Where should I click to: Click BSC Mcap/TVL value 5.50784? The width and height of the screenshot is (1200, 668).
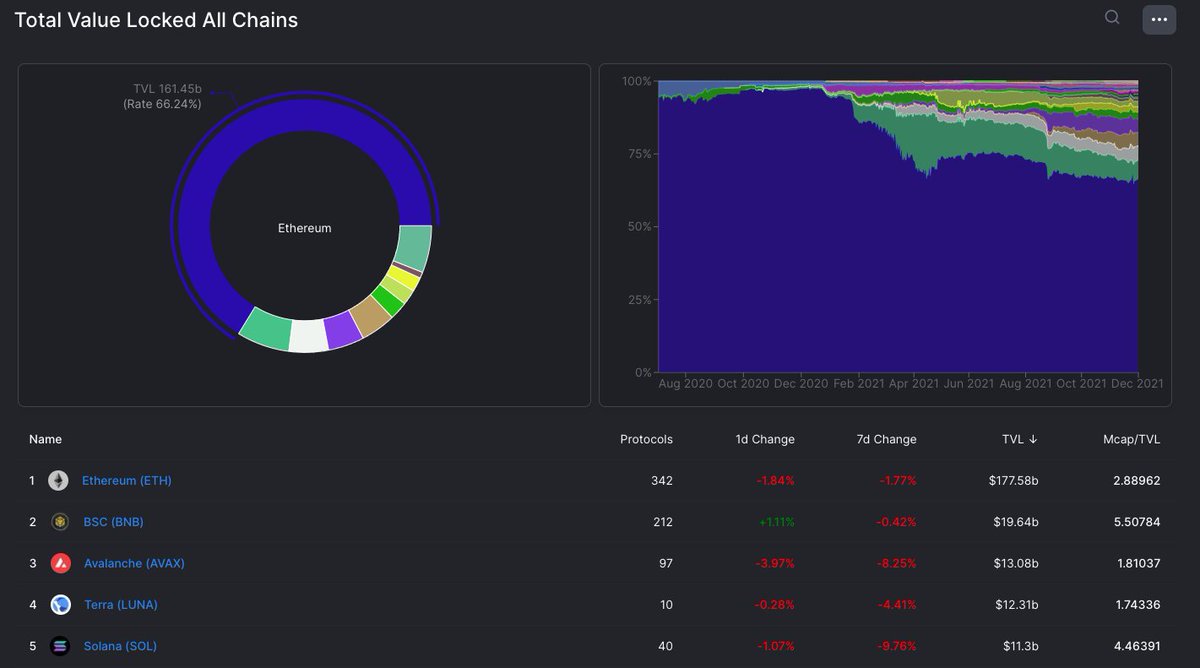(1137, 522)
